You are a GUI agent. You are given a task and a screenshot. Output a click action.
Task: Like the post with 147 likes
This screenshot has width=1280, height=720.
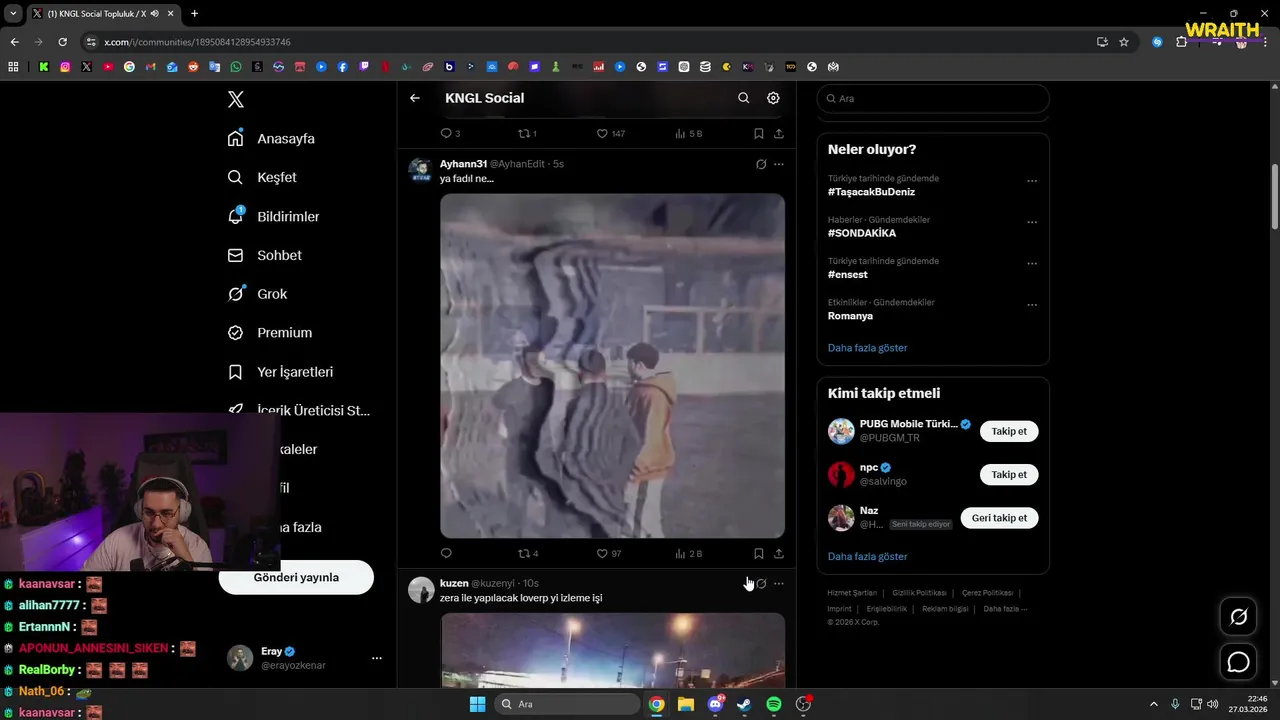coord(610,133)
